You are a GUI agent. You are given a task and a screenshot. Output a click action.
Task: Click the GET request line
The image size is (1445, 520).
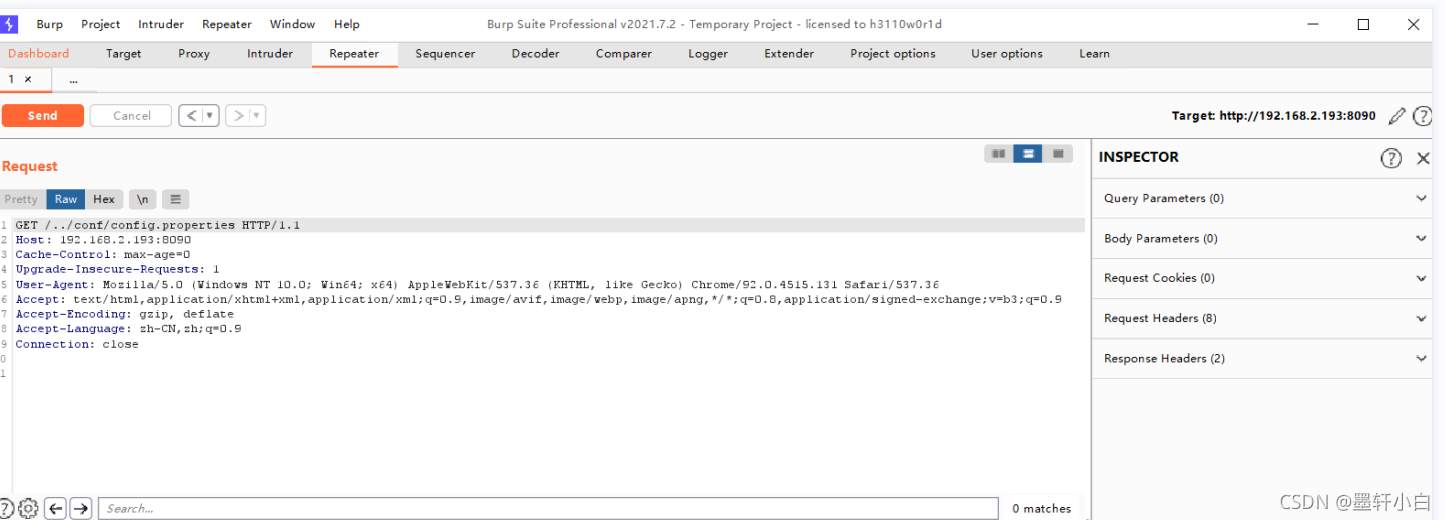point(549,225)
